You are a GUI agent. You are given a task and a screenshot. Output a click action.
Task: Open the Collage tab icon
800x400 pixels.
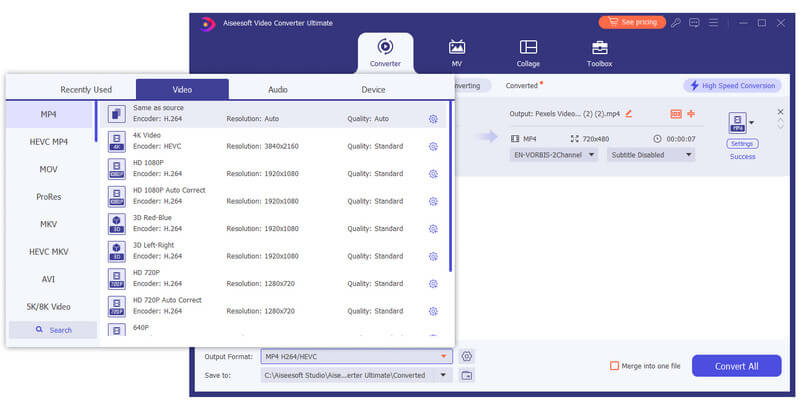[528, 47]
